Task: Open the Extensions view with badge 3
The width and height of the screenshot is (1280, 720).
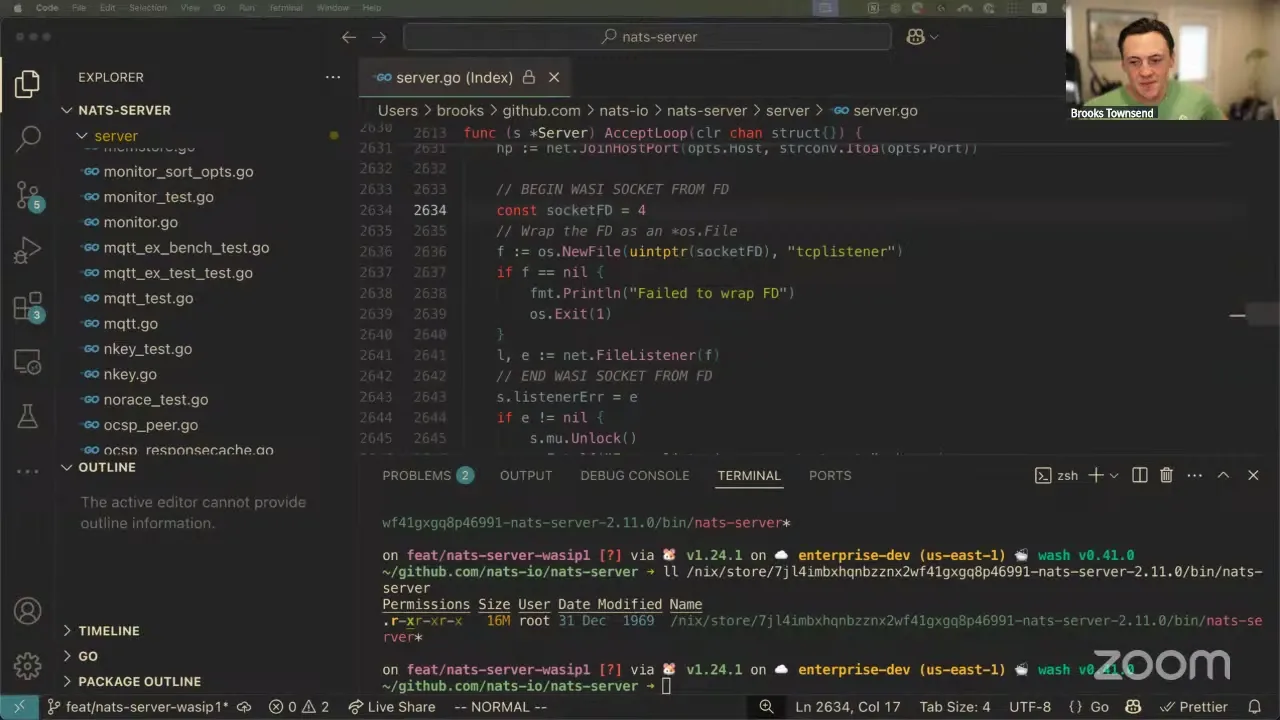Action: click(28, 307)
